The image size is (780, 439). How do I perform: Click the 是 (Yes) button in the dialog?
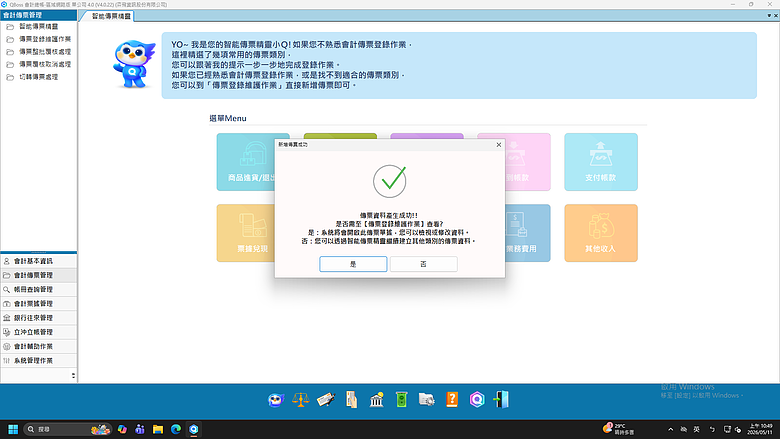[353, 264]
